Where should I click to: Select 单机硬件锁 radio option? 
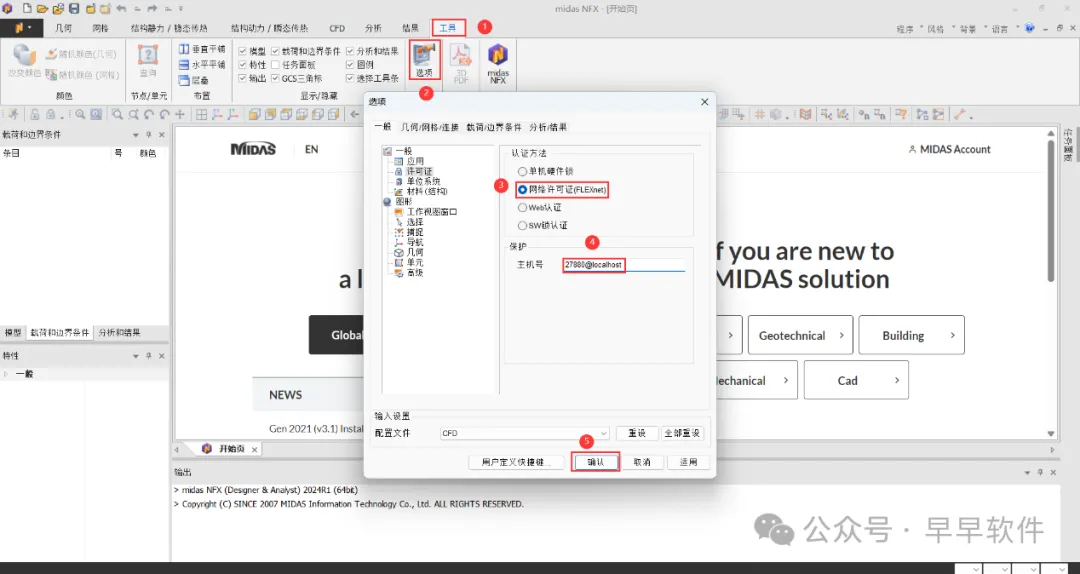pos(522,171)
